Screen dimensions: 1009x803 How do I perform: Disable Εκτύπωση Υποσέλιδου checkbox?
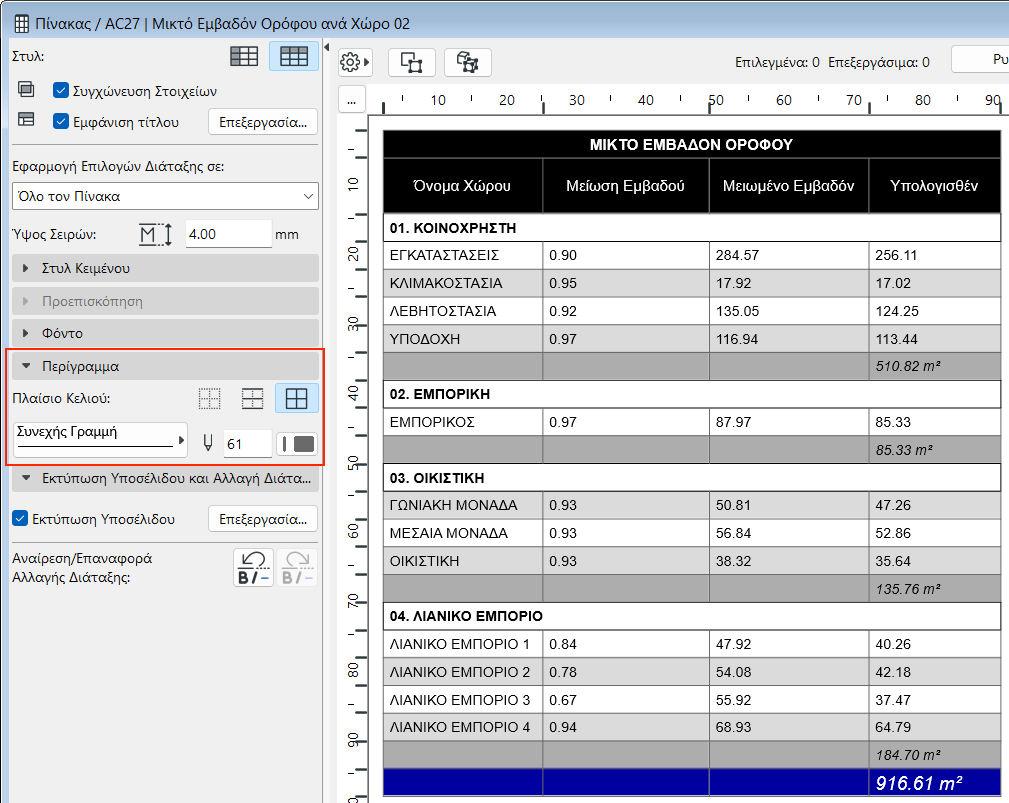pos(19,519)
